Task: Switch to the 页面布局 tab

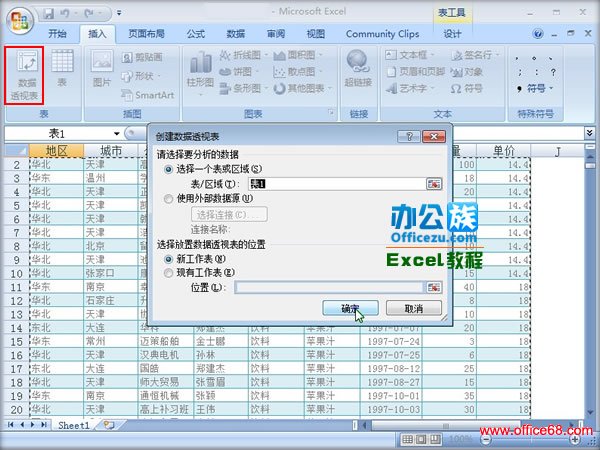Action: (146, 34)
